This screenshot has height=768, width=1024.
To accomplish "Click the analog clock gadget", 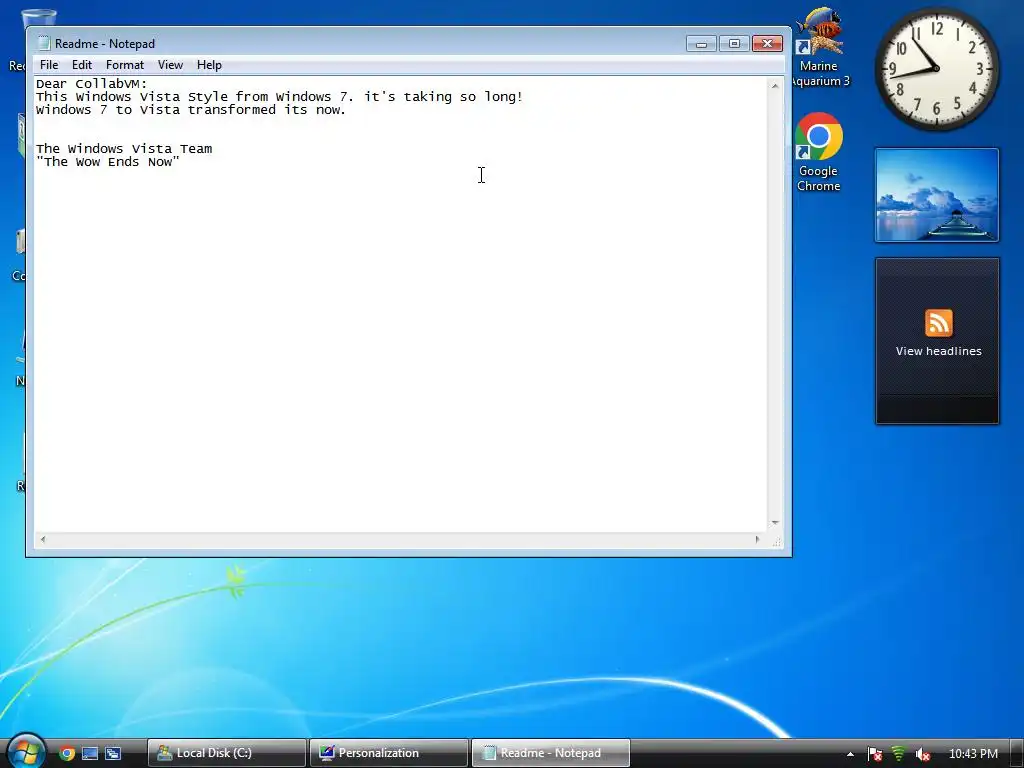I will pyautogui.click(x=936, y=68).
